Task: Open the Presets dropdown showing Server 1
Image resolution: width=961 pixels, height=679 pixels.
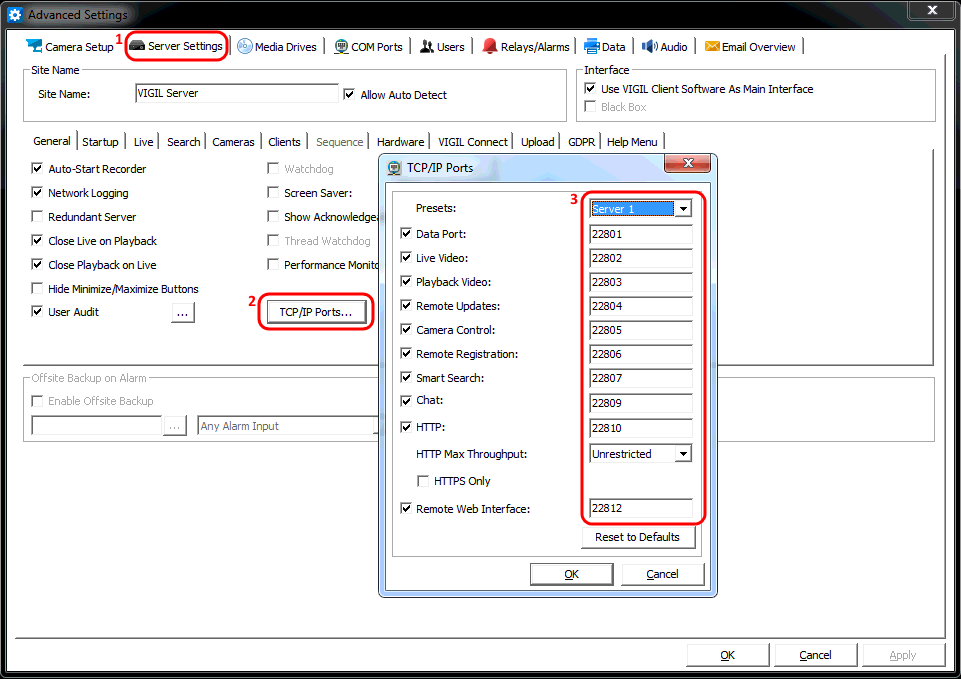Action: [x=683, y=209]
